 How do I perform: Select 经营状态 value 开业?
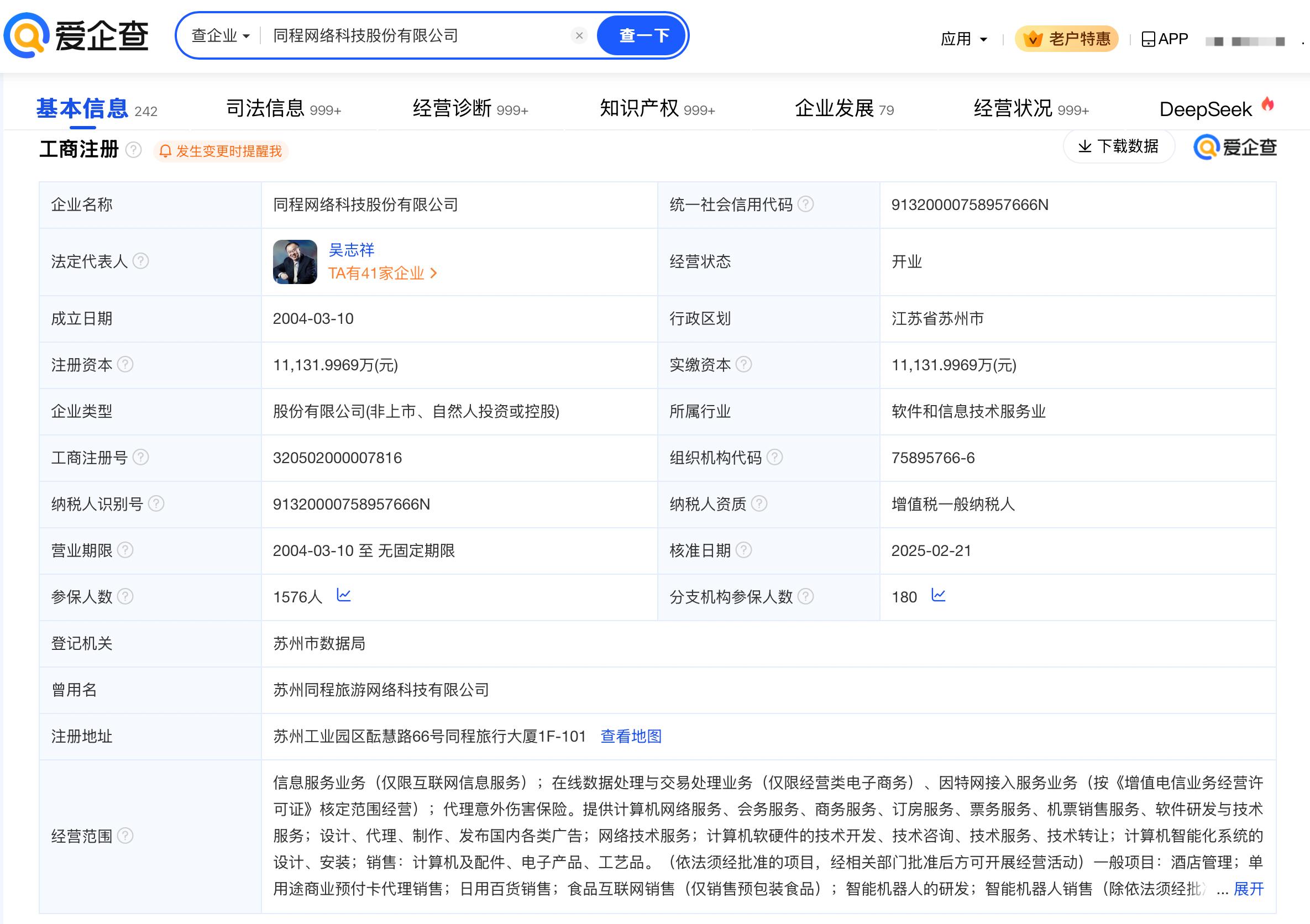click(906, 262)
